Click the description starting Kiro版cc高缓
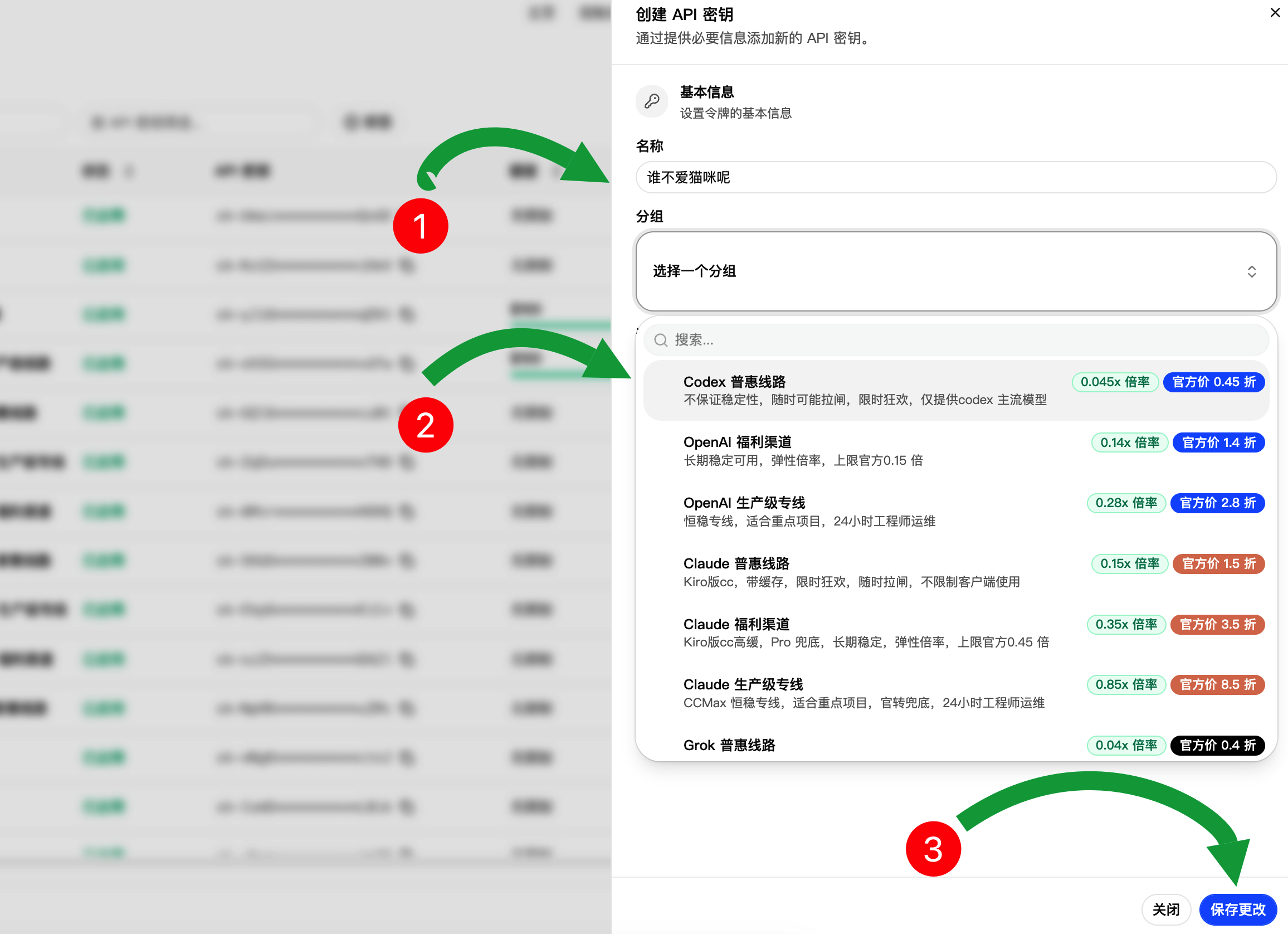1288x934 pixels. 866,643
